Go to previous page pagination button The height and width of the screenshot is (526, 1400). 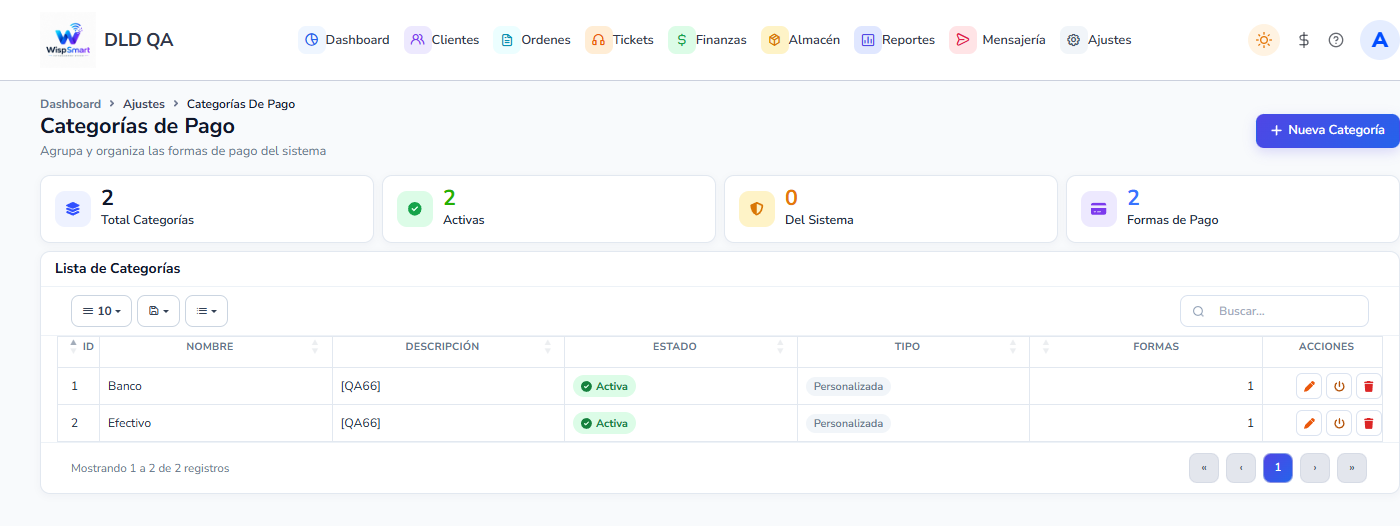coord(1241,468)
